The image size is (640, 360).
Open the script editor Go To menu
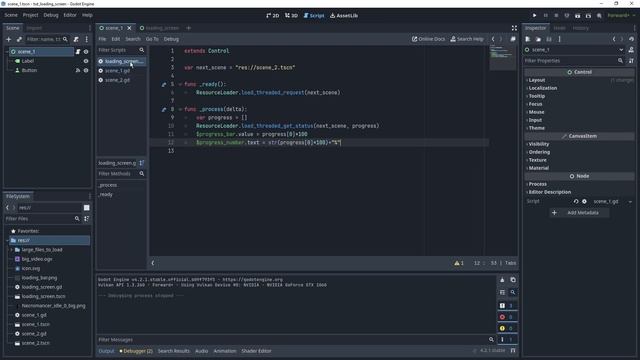coord(152,39)
